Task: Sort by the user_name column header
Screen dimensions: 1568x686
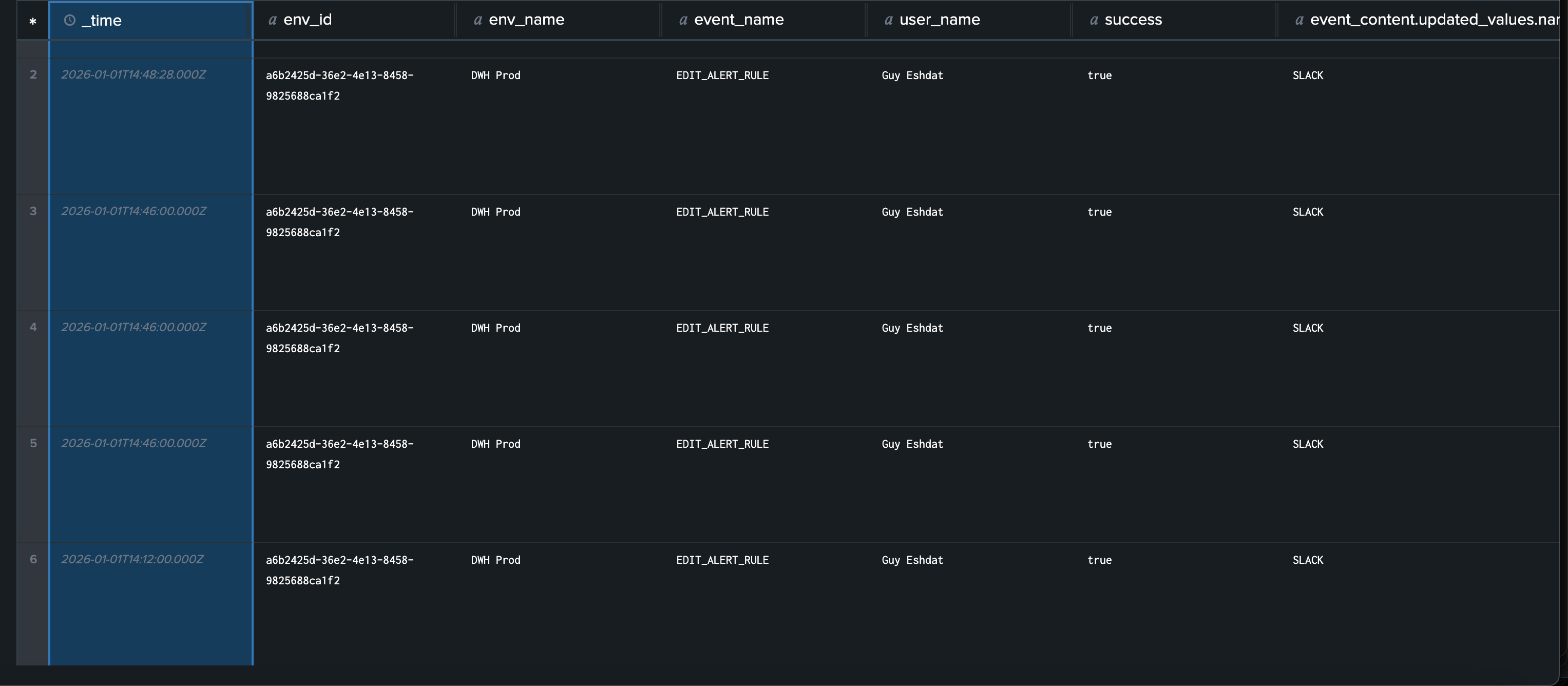Action: click(x=939, y=20)
